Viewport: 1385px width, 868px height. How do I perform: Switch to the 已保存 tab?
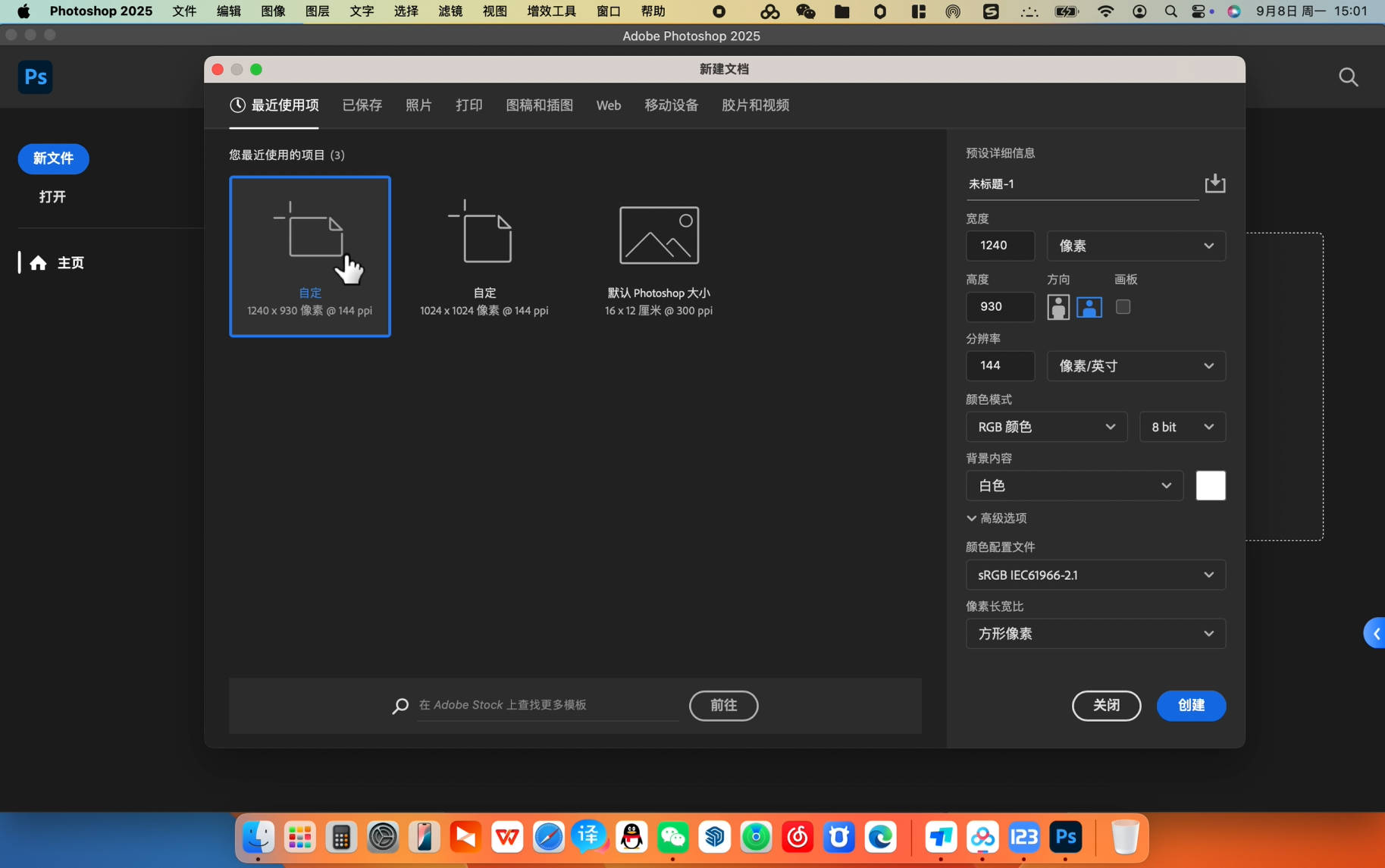tap(362, 105)
